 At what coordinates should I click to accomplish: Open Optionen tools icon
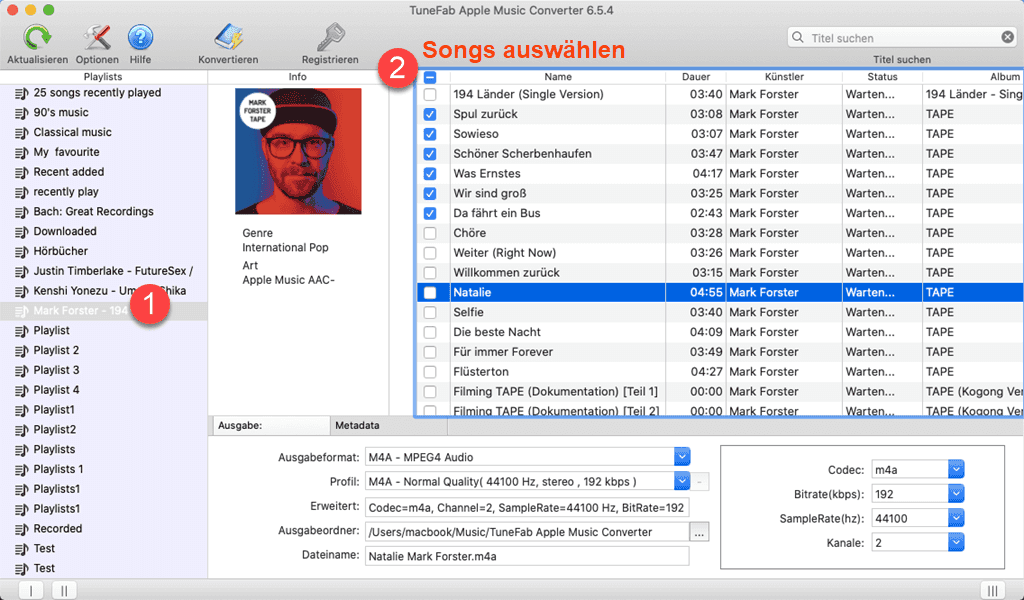97,39
